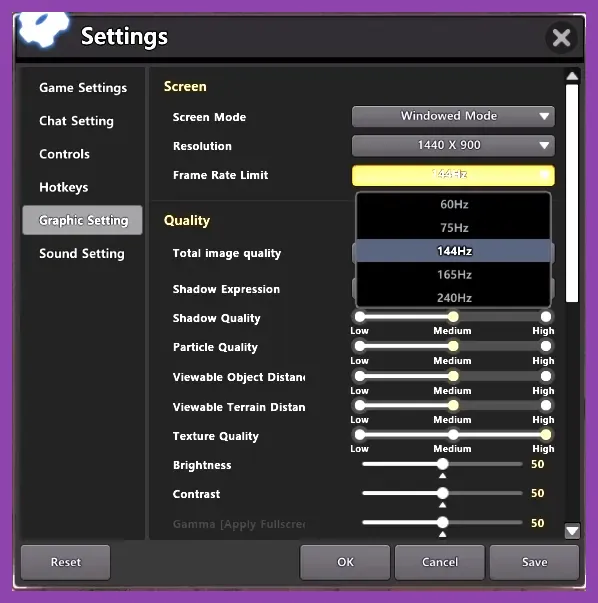Set Viewable Object Distance to High
Viewport: 598px width, 603px height.
click(545, 376)
